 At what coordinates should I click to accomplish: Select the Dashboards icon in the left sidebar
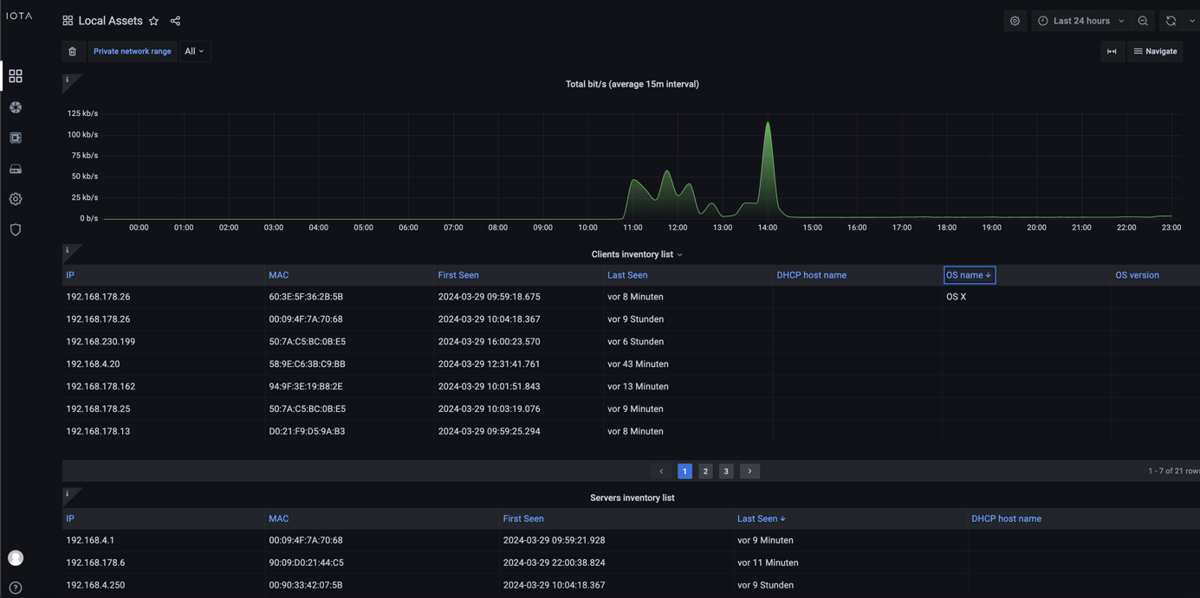(15, 75)
